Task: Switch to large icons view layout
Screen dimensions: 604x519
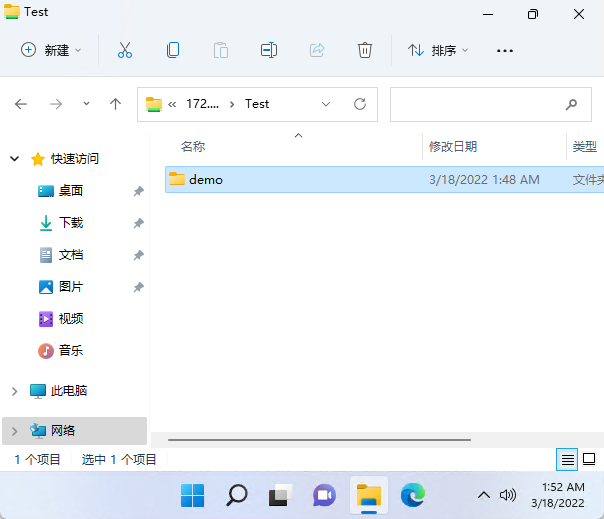Action: tap(589, 459)
